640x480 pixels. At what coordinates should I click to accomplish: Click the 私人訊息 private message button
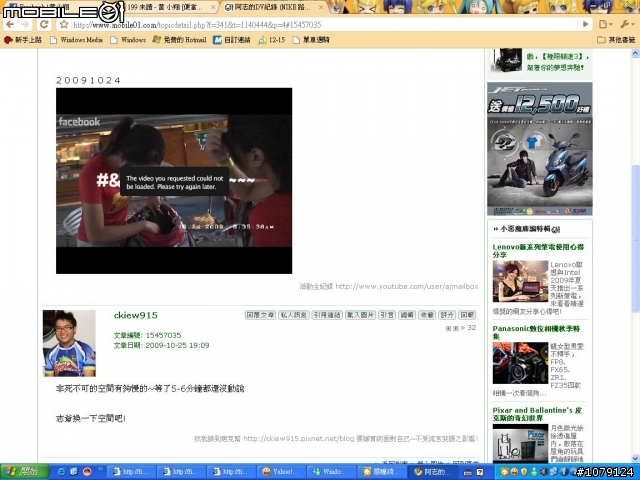[x=293, y=315]
